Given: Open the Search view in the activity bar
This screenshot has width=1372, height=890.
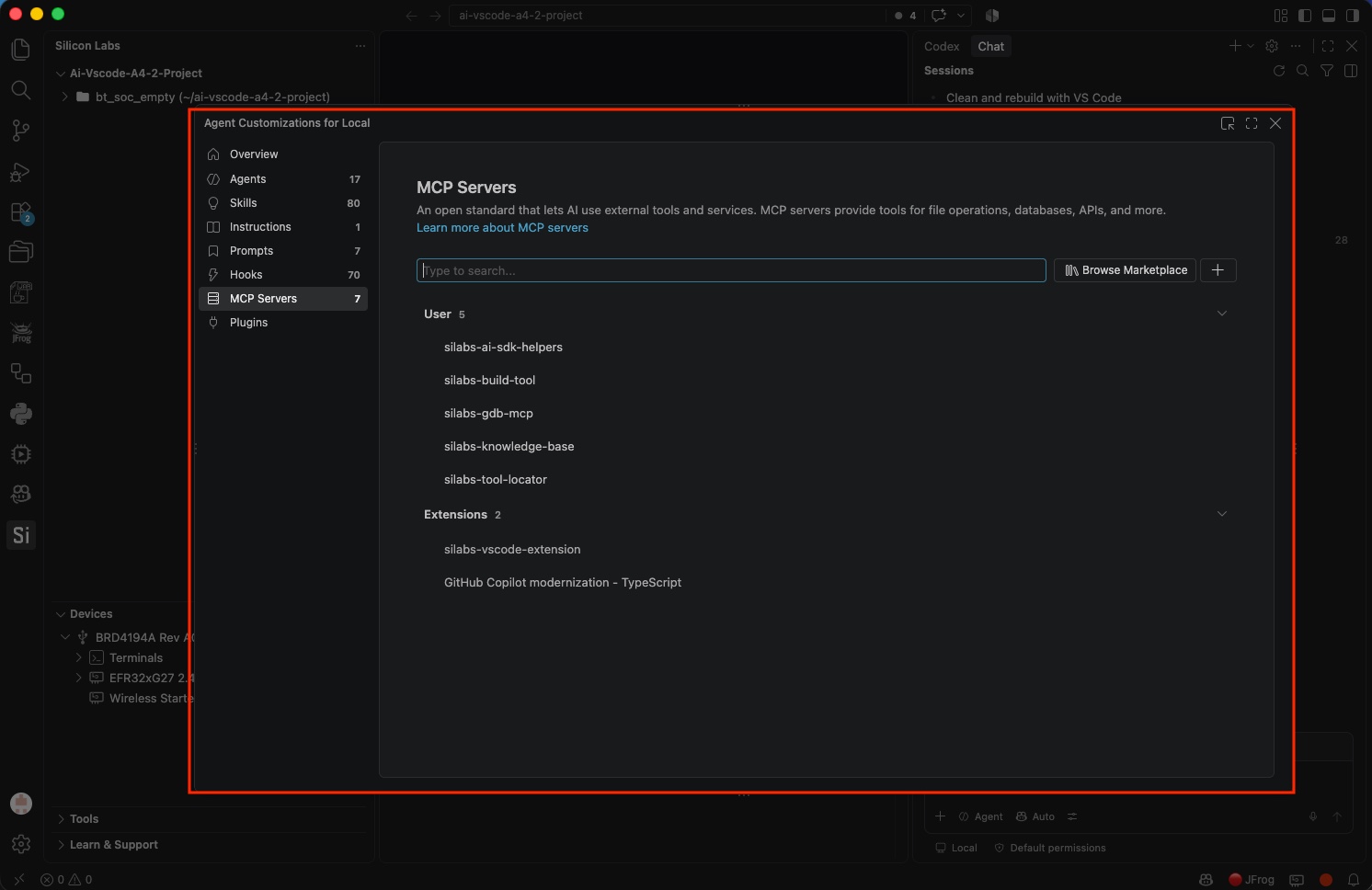Looking at the screenshot, I should coord(20,89).
